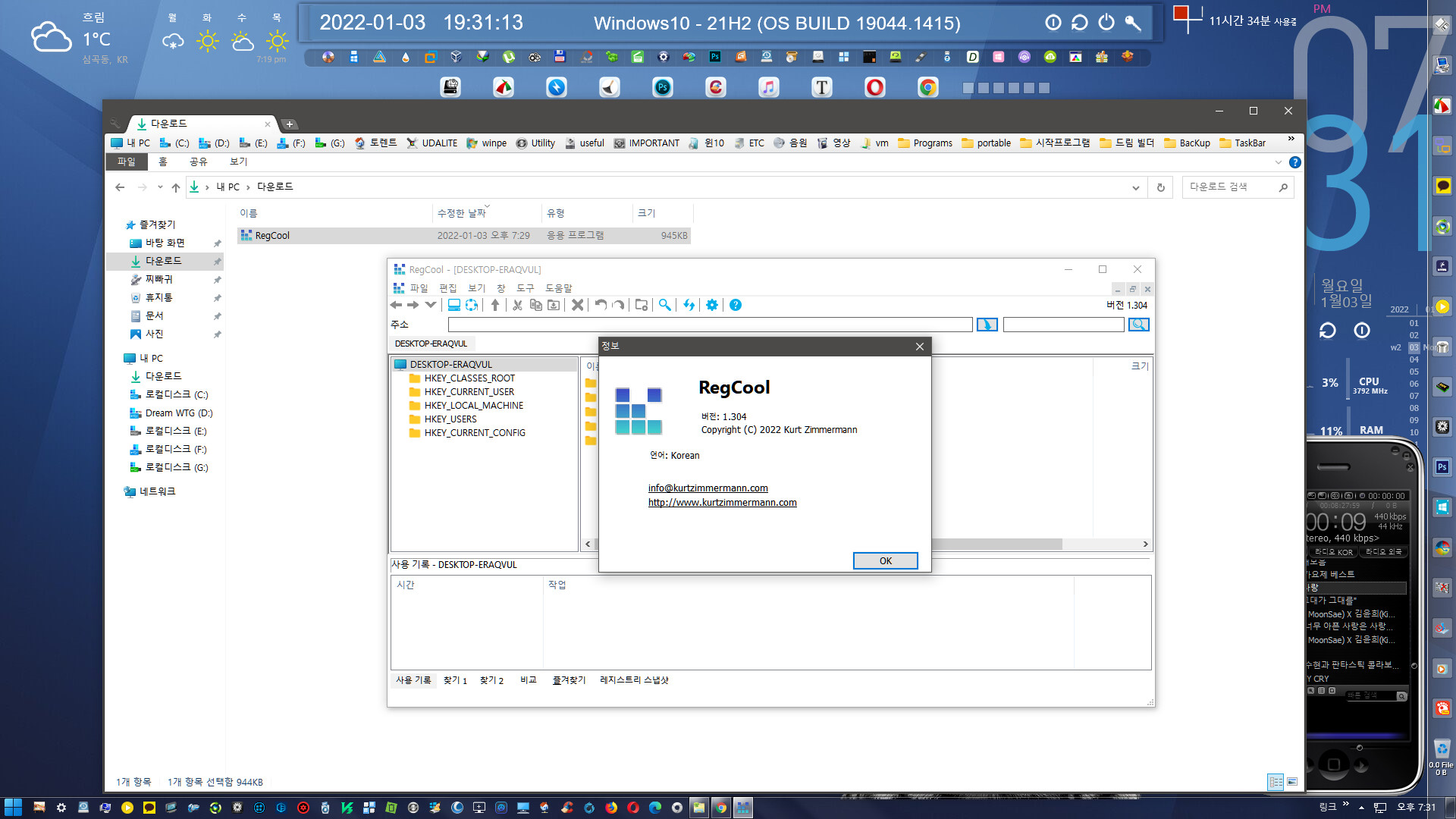The image size is (1456, 819).
Task: Close the 정보 about dialog
Action: [919, 347]
